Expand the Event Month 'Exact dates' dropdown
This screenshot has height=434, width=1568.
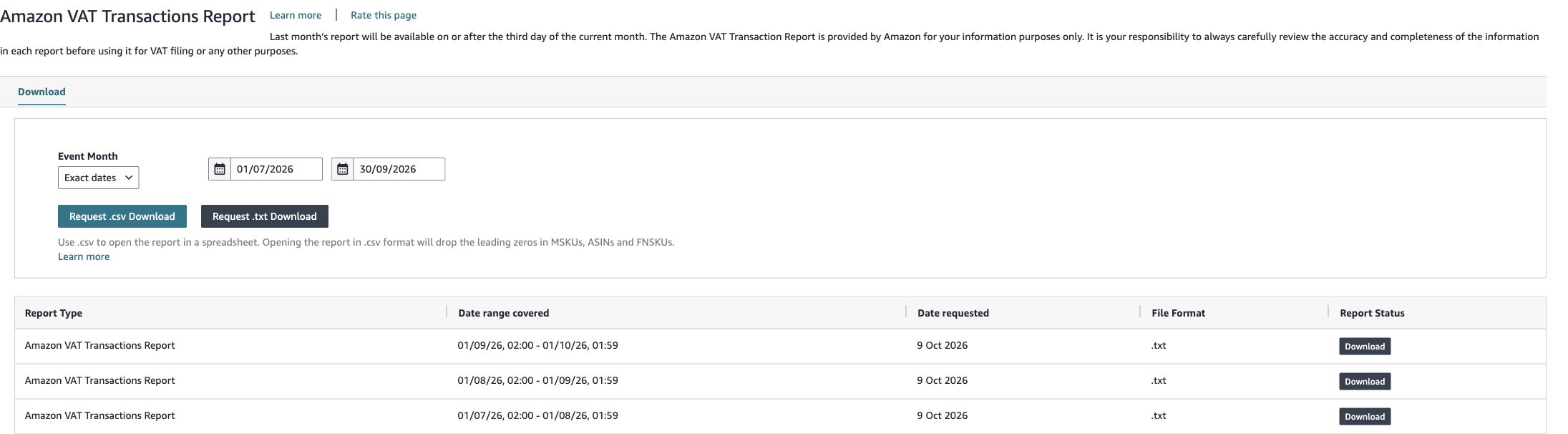(98, 178)
